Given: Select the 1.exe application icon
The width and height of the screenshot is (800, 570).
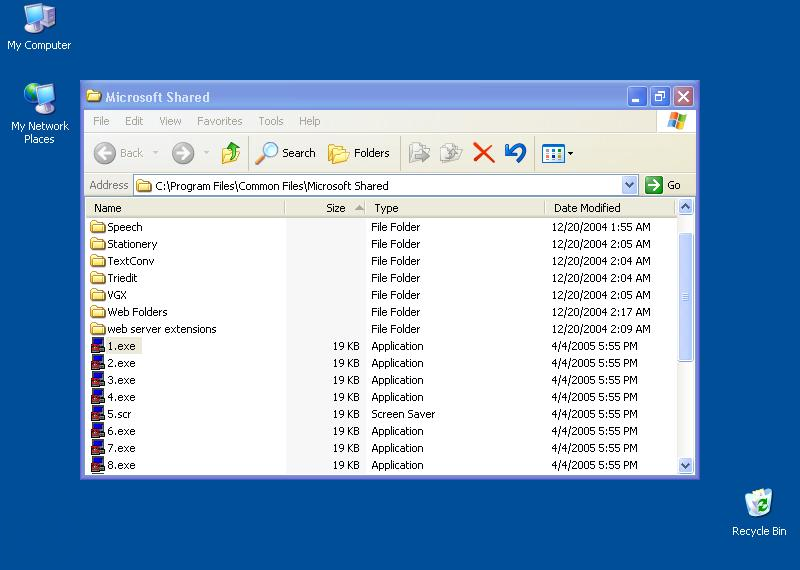Looking at the screenshot, I should point(97,345).
